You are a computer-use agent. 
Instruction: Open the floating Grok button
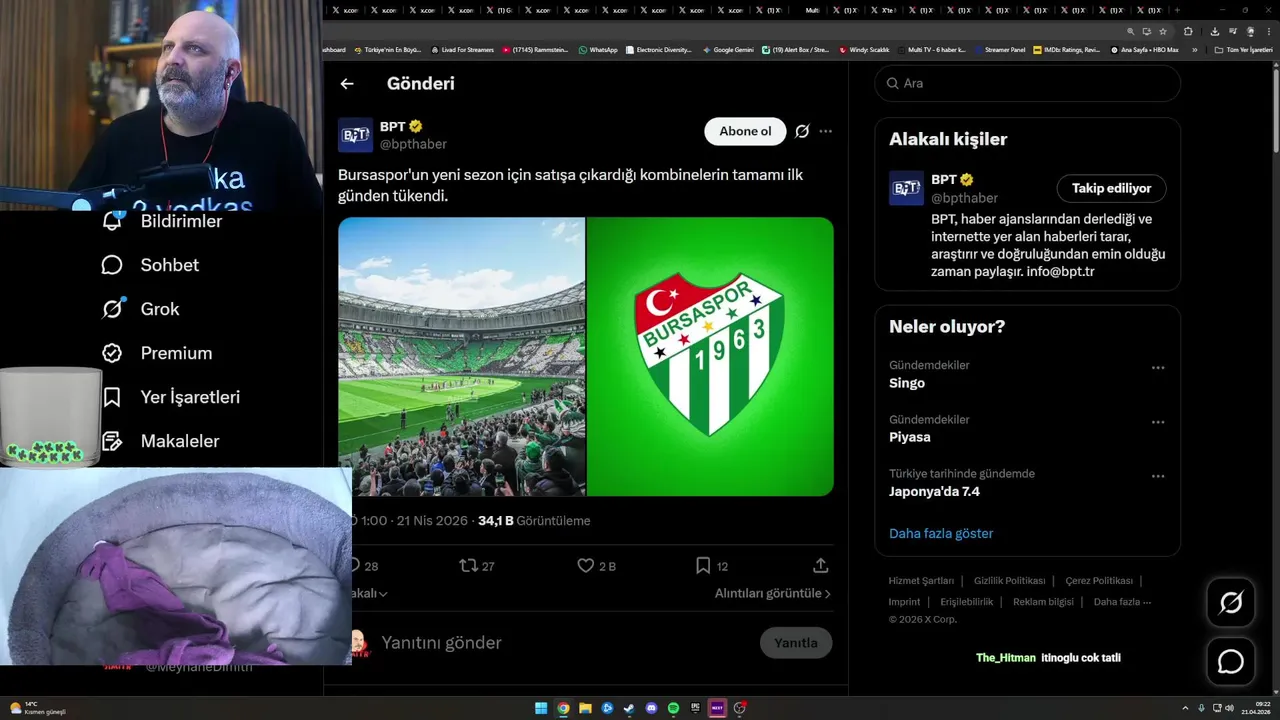[x=1230, y=602]
